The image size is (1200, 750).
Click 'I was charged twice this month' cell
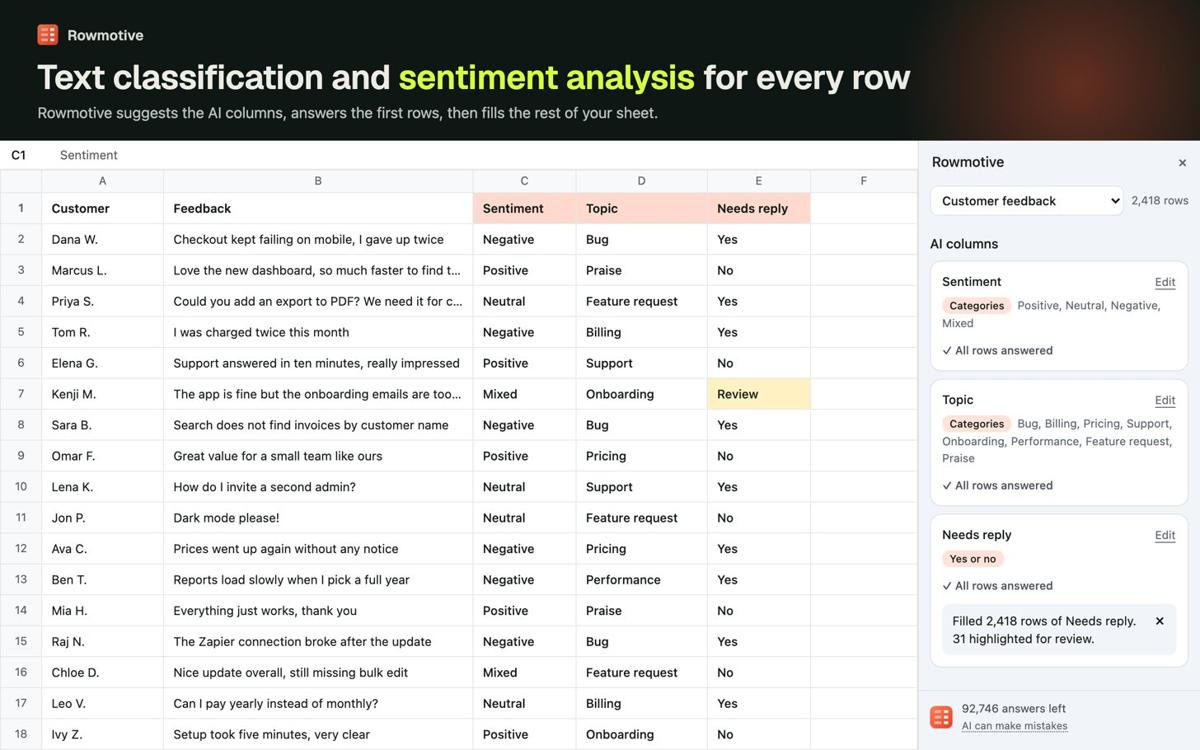[x=318, y=332]
